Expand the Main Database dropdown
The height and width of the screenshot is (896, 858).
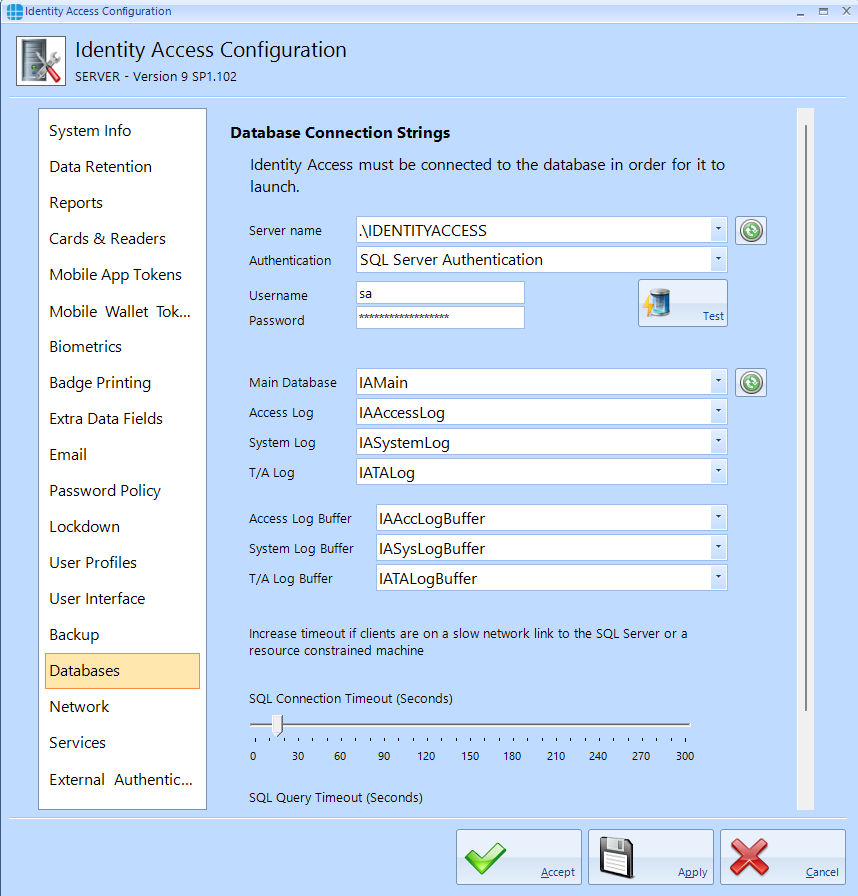coord(719,381)
